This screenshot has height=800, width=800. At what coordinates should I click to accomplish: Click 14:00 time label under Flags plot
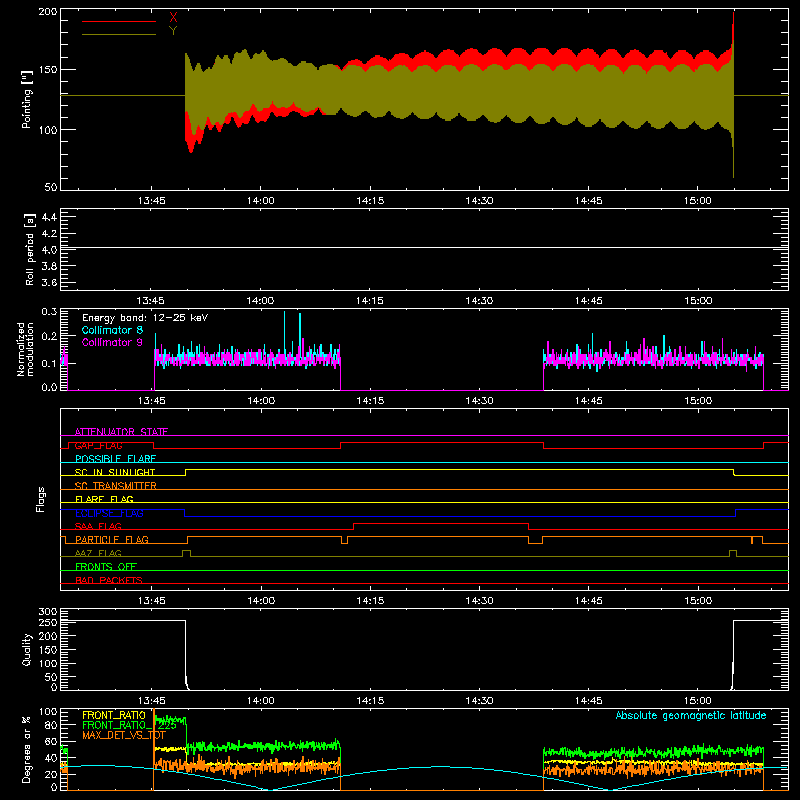(x=261, y=601)
